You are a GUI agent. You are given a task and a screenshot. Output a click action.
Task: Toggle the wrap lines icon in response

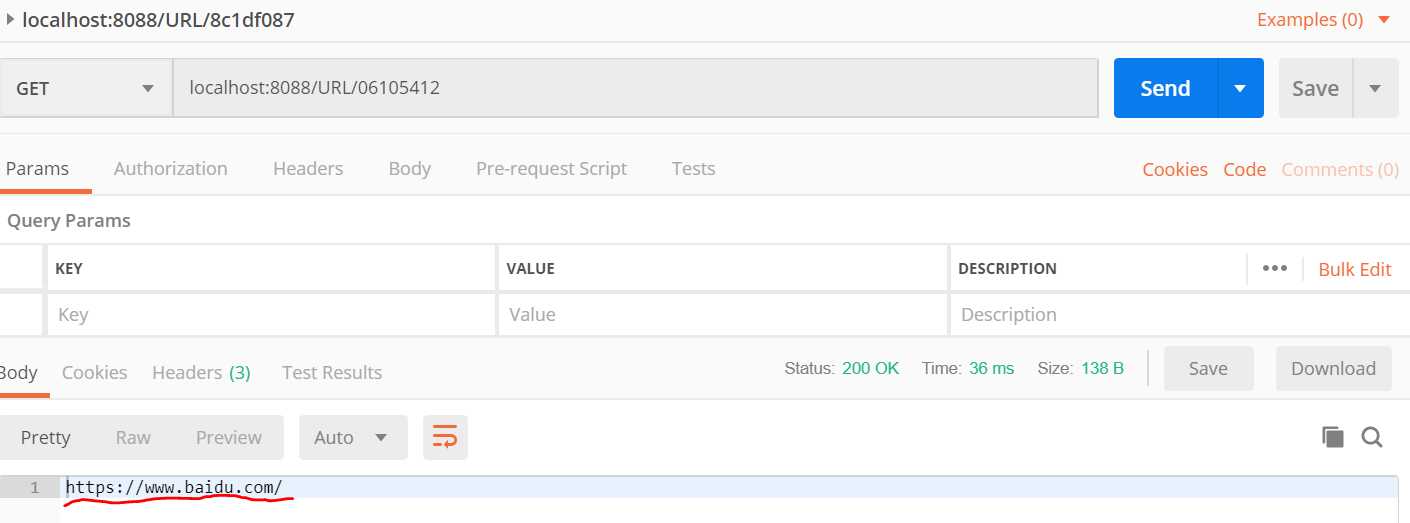click(445, 437)
